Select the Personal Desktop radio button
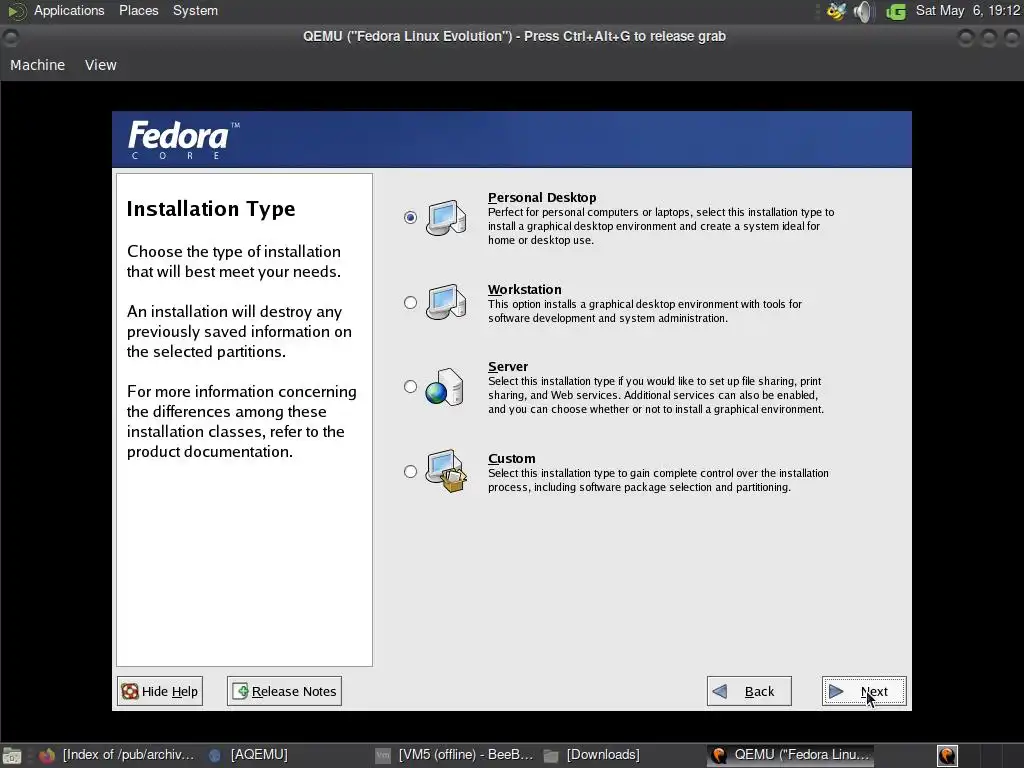 pyautogui.click(x=410, y=217)
